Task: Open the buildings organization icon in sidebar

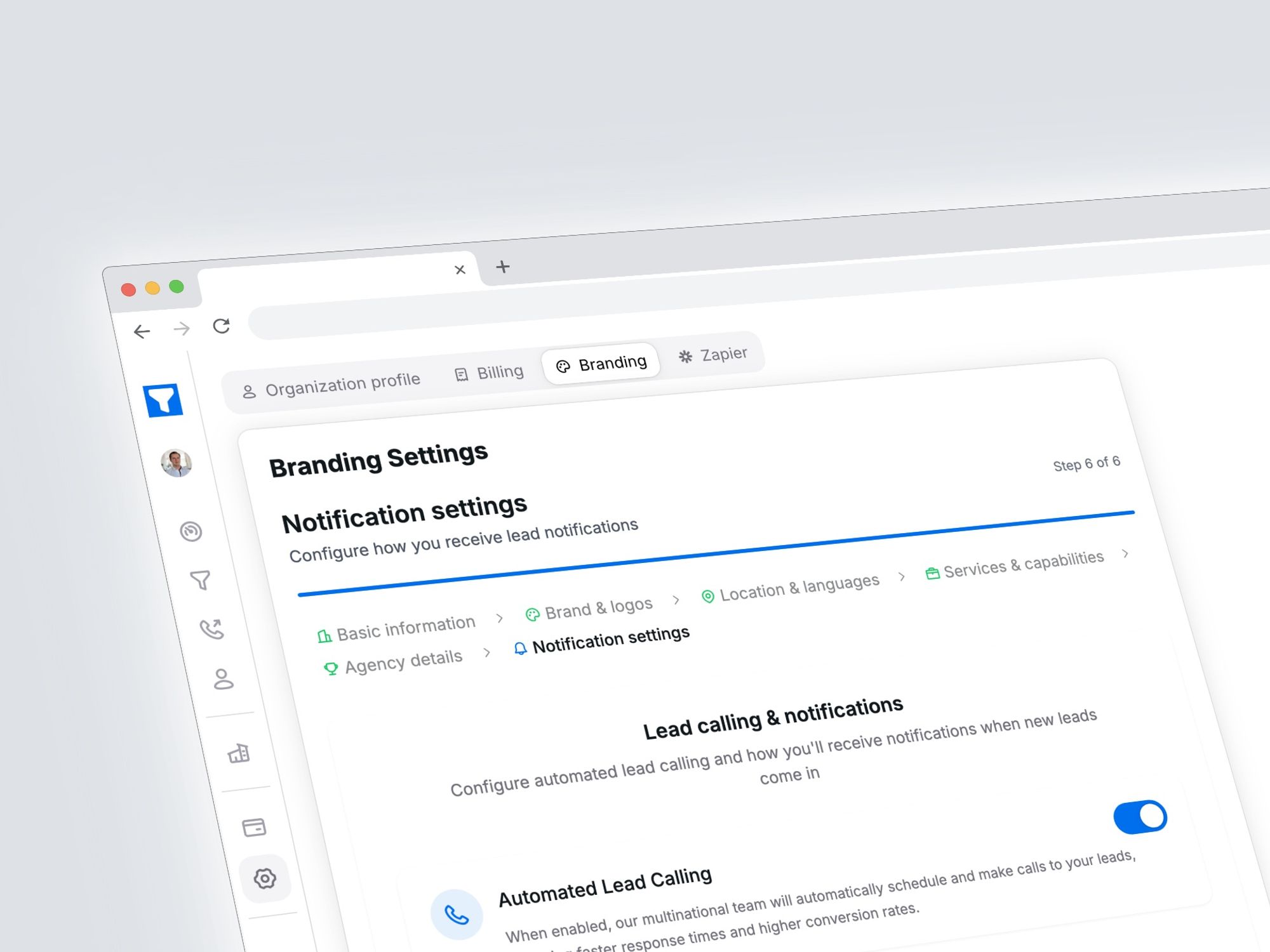Action: 239,753
